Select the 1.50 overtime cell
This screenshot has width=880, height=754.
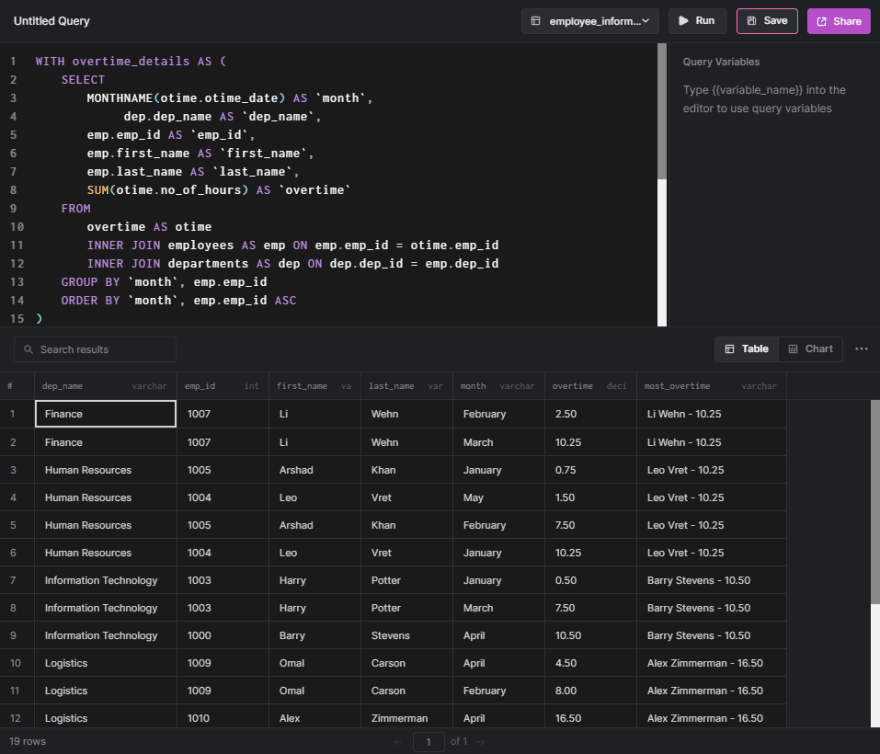click(591, 497)
